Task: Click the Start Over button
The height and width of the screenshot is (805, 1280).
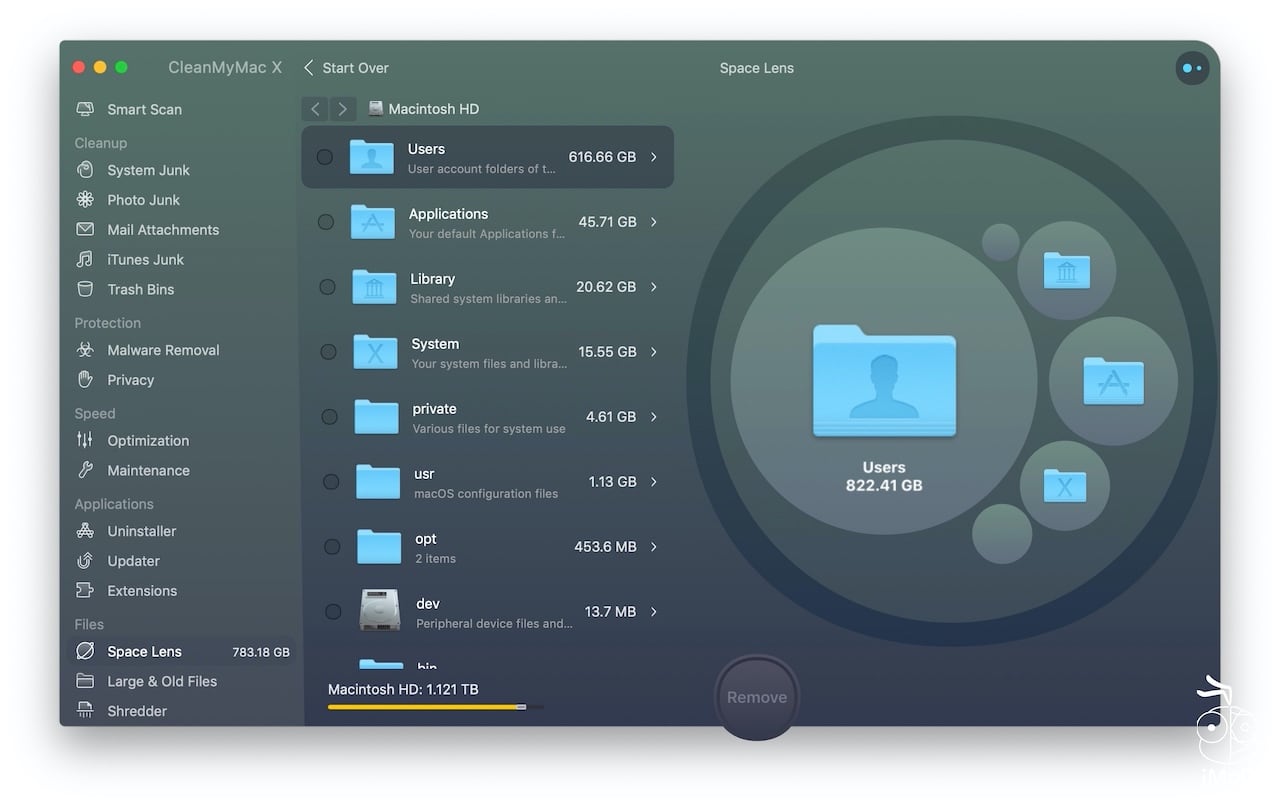Action: (x=346, y=68)
